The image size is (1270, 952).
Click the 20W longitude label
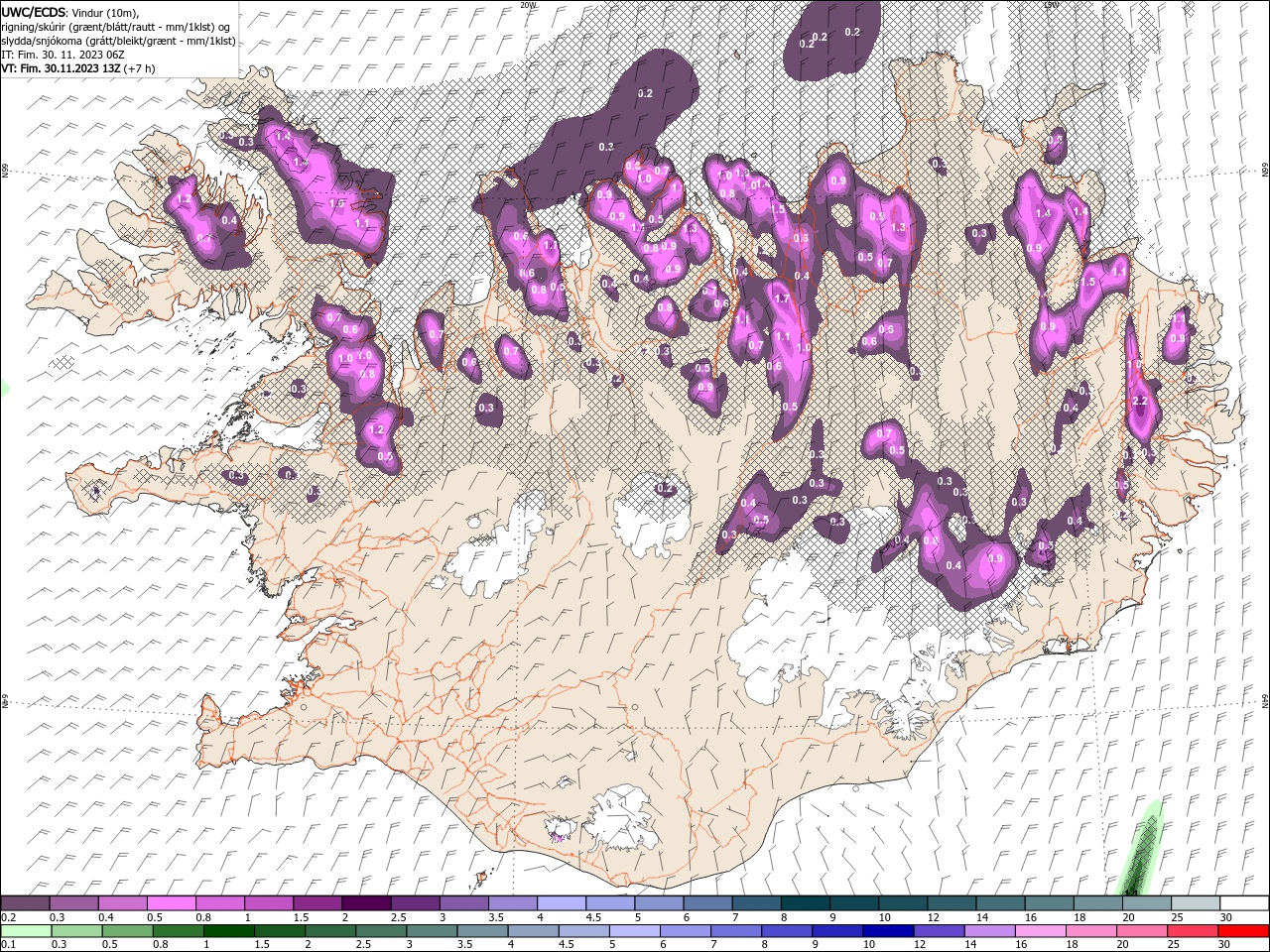coord(528,5)
